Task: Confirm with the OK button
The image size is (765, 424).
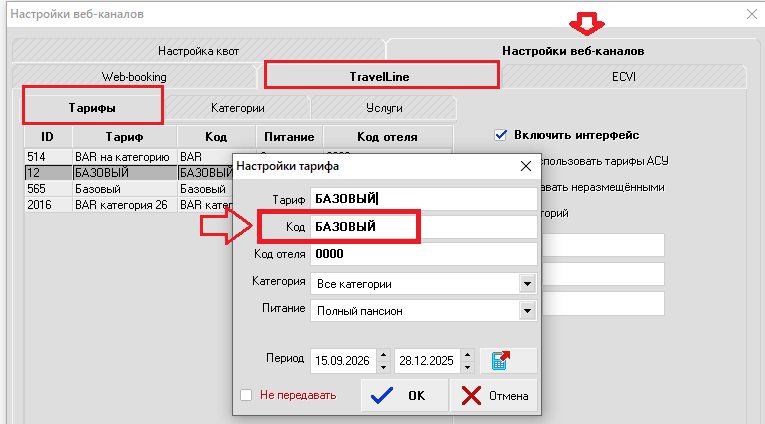Action: click(404, 395)
